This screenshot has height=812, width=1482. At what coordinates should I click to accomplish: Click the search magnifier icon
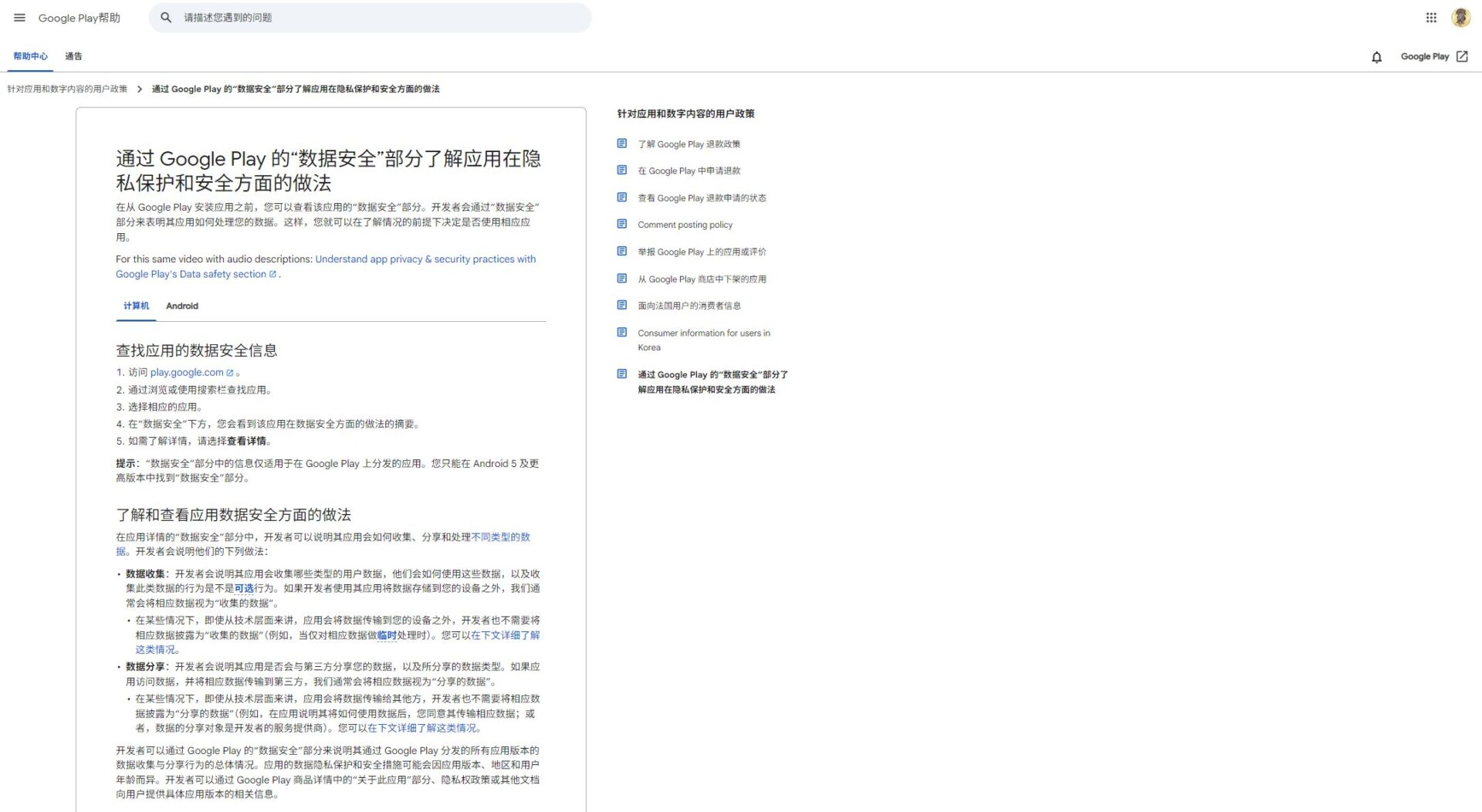coord(166,18)
